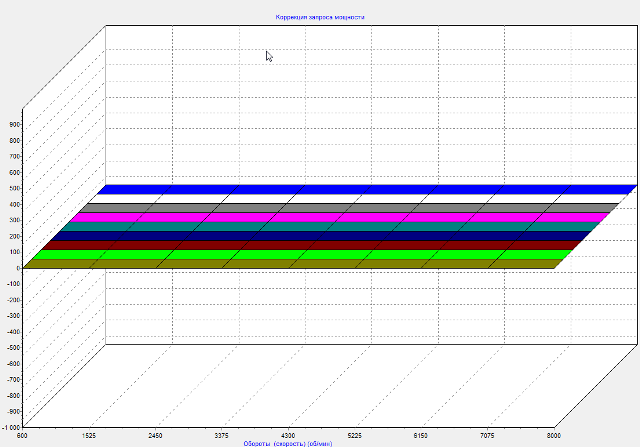The width and height of the screenshot is (640, 447).
Task: Click the chart title "Коррекция запроса мощности"
Action: click(x=320, y=17)
